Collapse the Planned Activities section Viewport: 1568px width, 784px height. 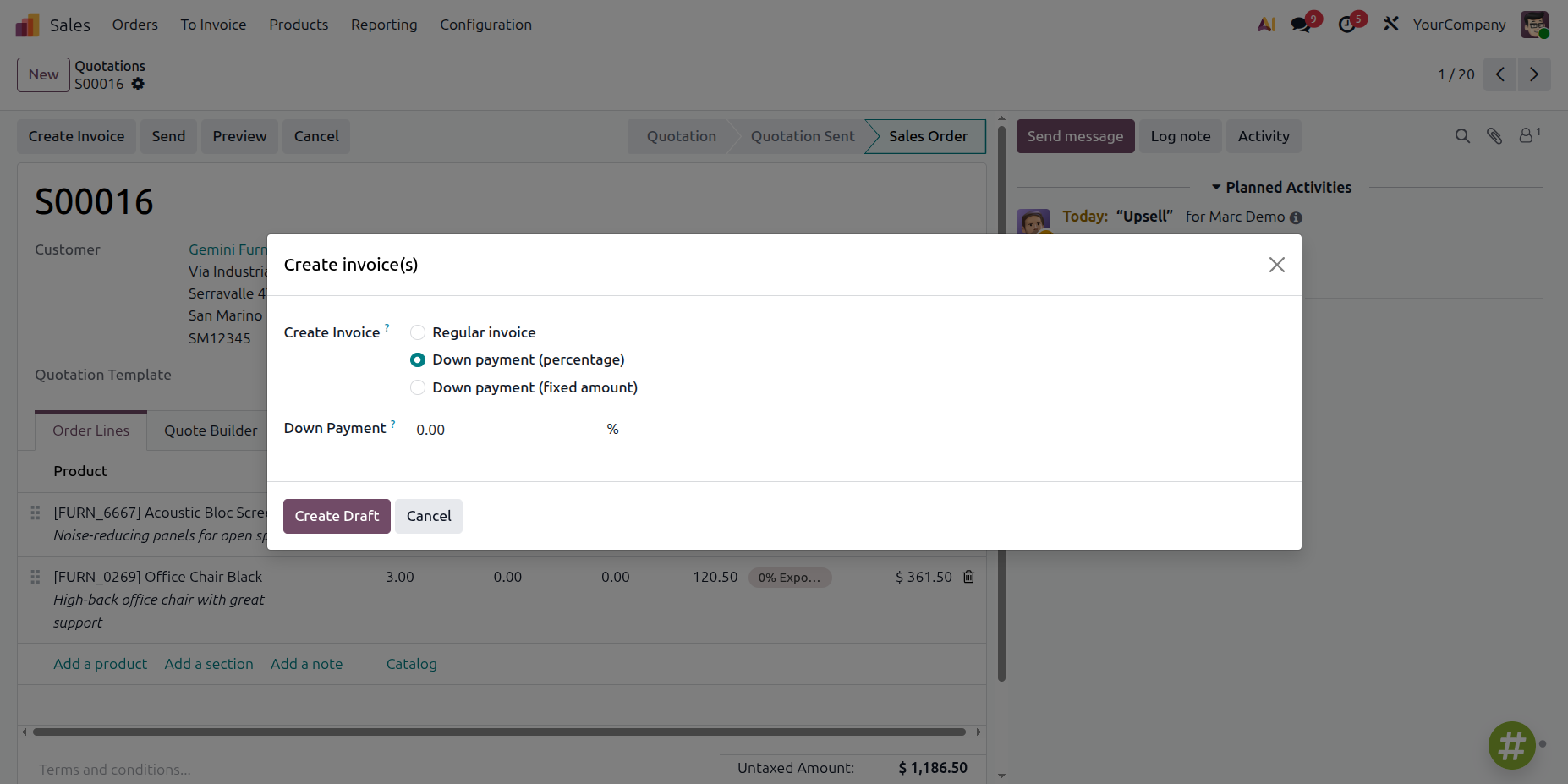(x=1281, y=188)
